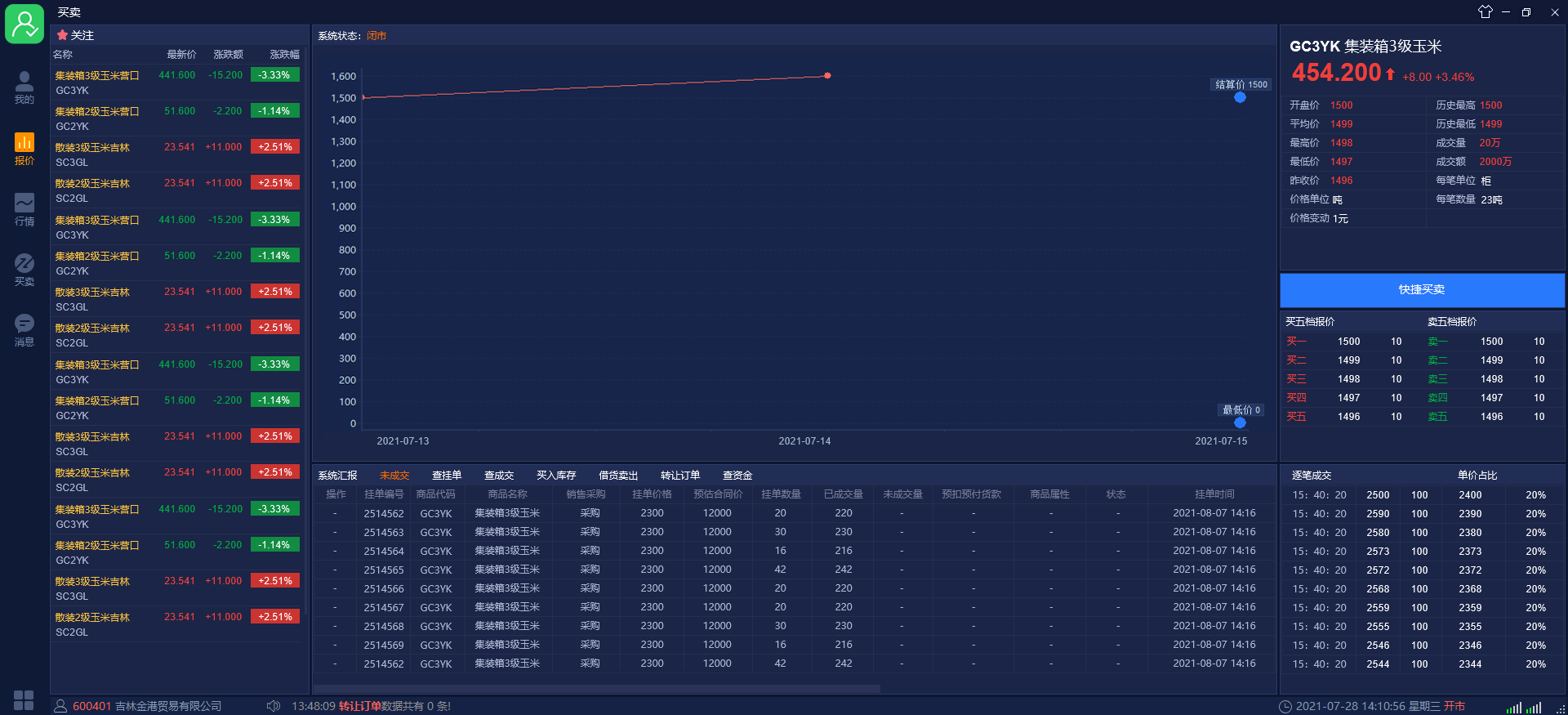Click the 买三 bid row label
1568x715 pixels.
click(x=1296, y=379)
